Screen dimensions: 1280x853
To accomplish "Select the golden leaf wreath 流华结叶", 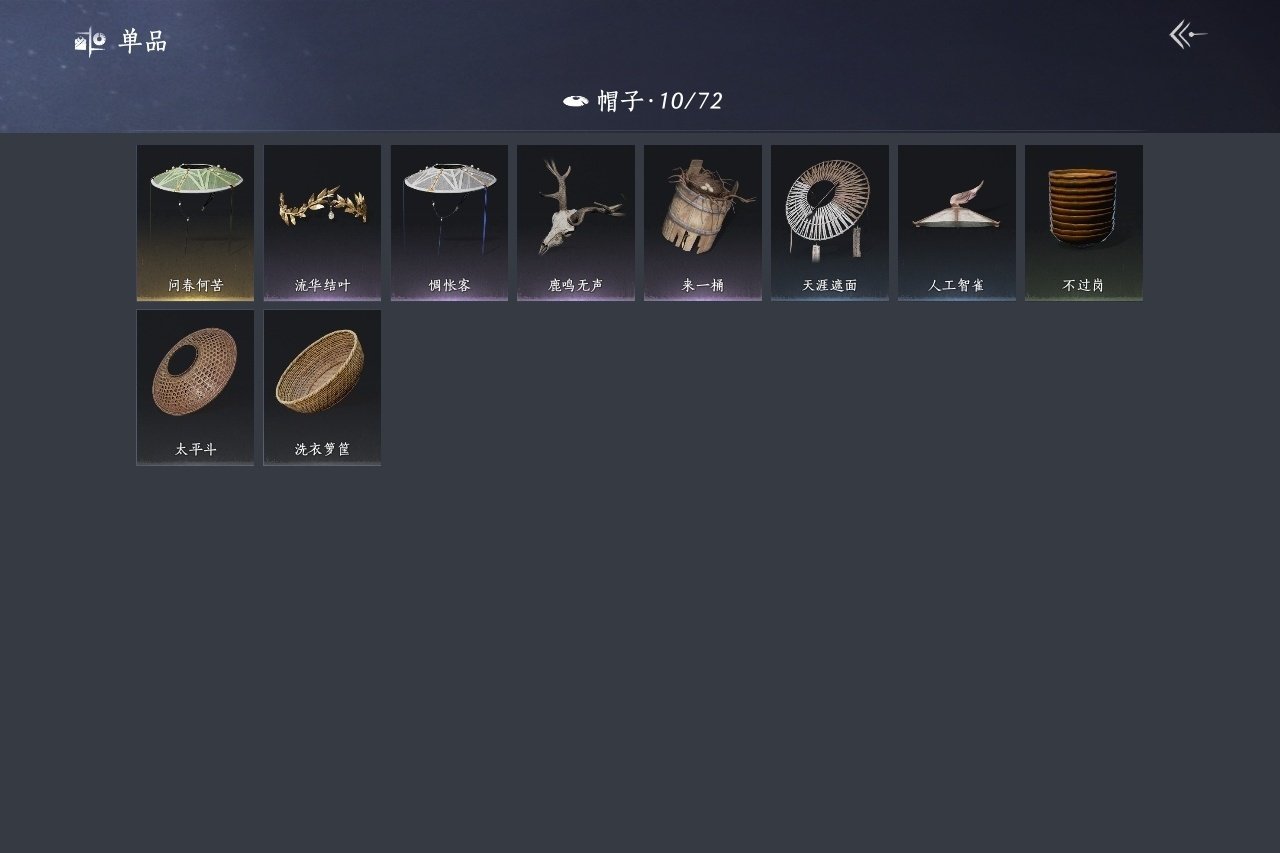I will coord(322,222).
